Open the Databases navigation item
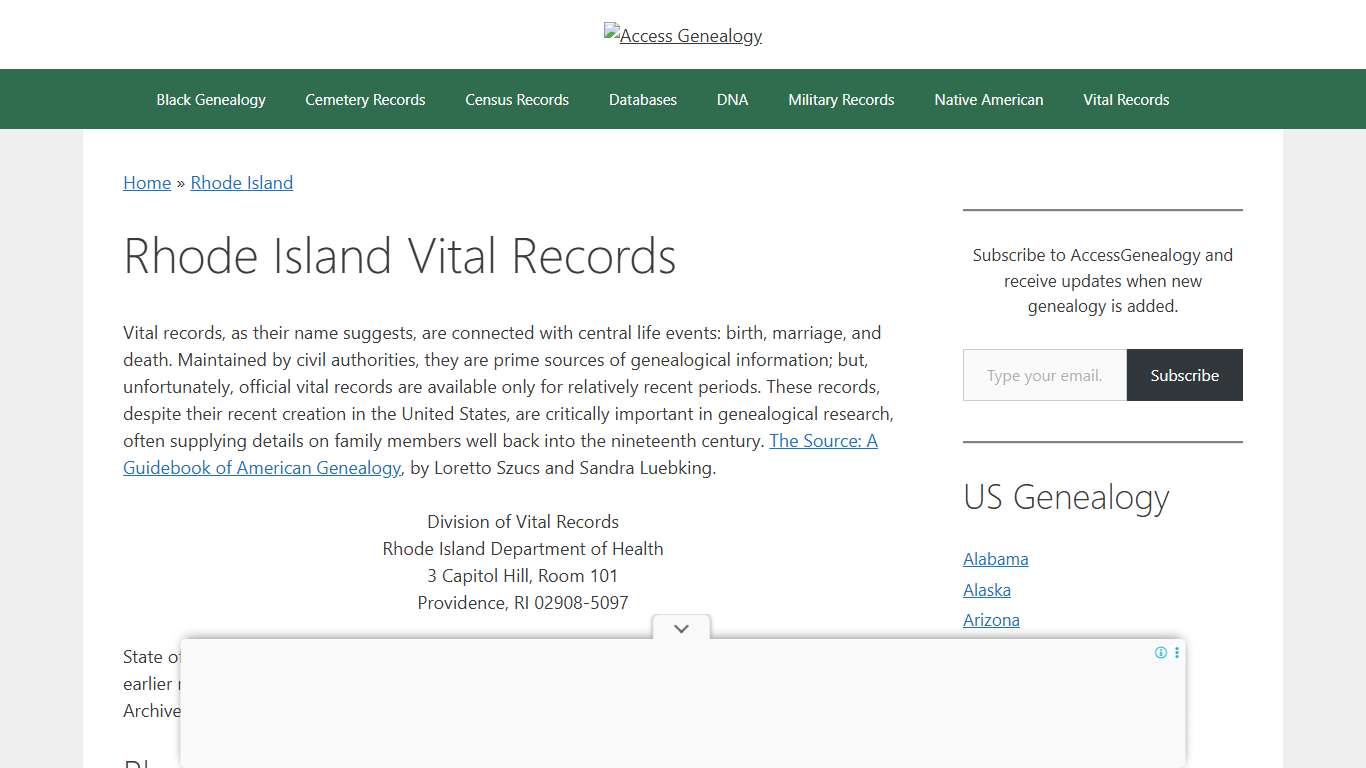The width and height of the screenshot is (1366, 768). [642, 99]
